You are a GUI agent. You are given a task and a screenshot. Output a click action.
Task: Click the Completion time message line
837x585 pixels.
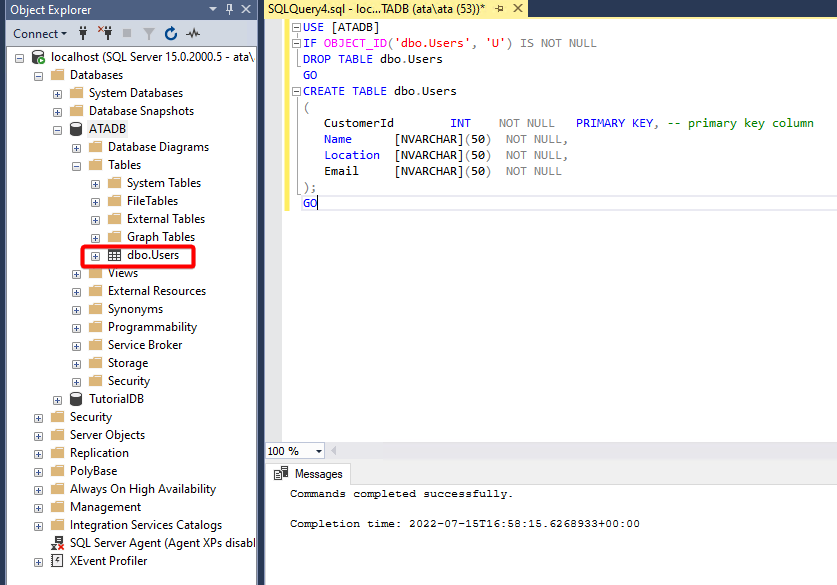tap(464, 524)
